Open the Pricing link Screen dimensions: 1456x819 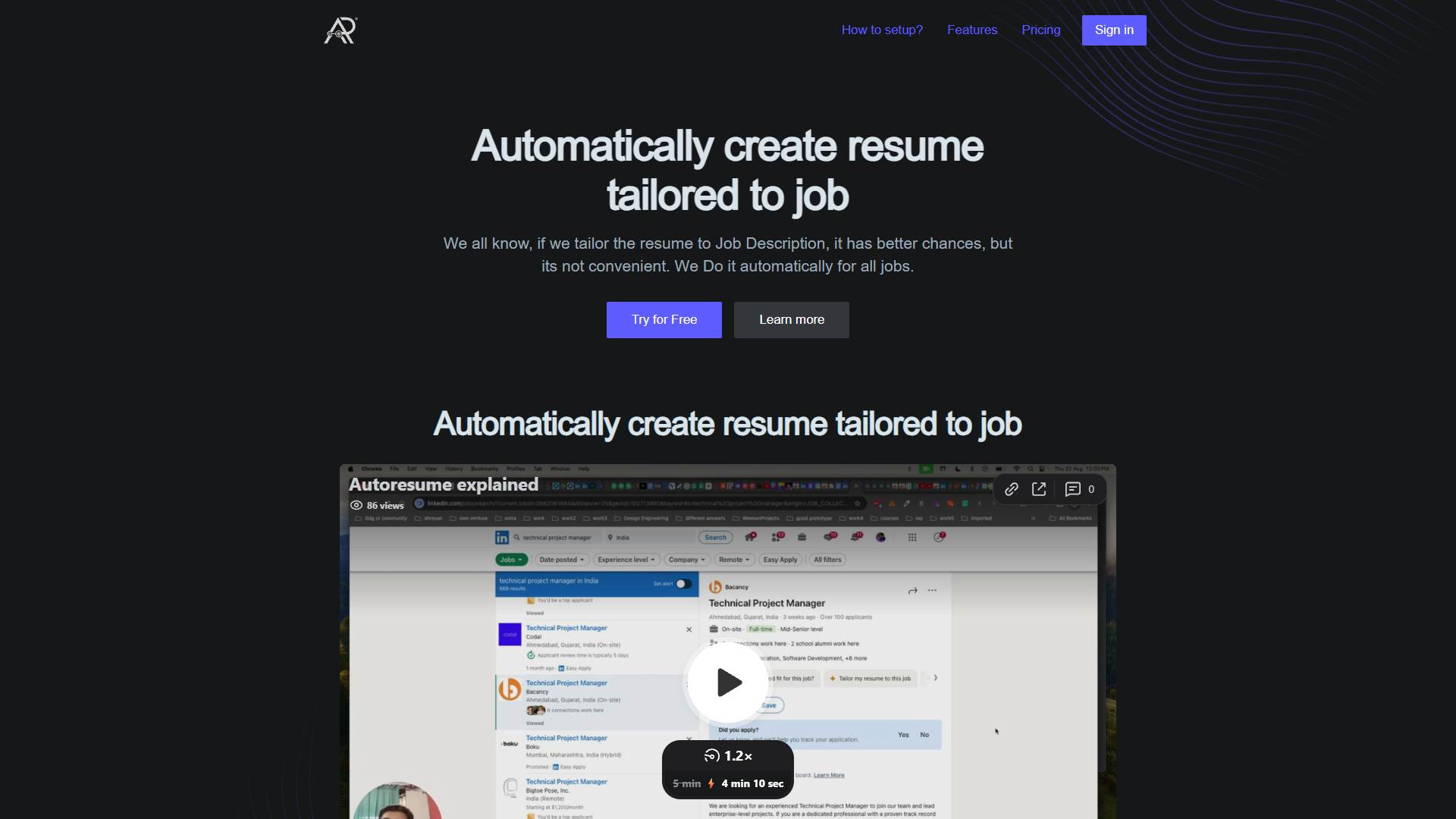1040,30
